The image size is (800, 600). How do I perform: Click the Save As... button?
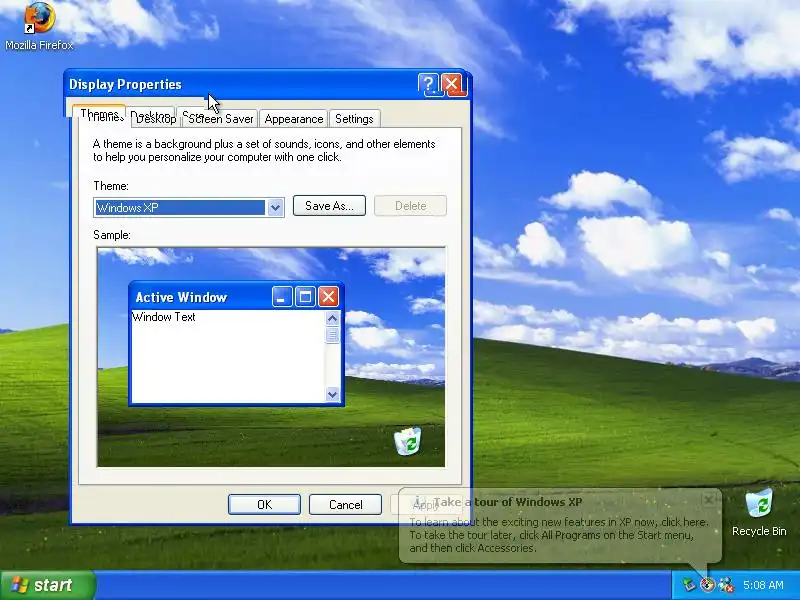[329, 206]
